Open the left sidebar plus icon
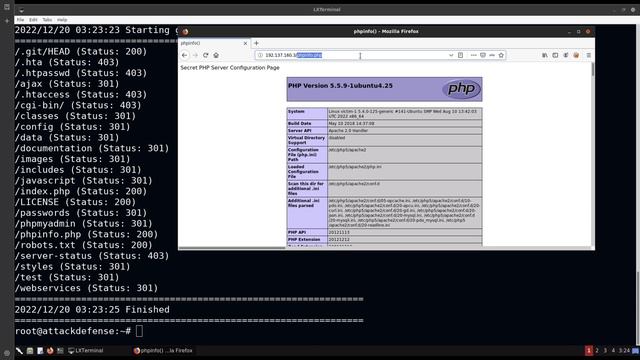 pyautogui.click(x=7, y=20)
